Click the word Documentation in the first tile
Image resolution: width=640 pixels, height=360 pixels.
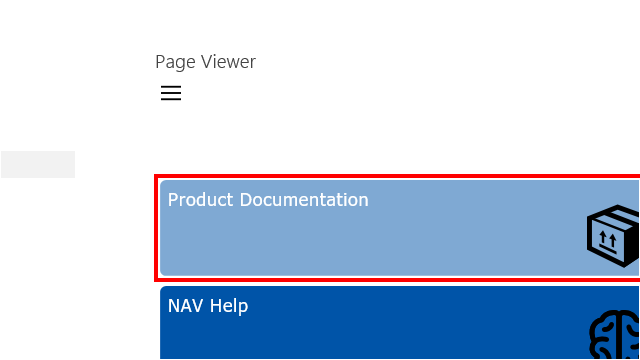tap(304, 200)
